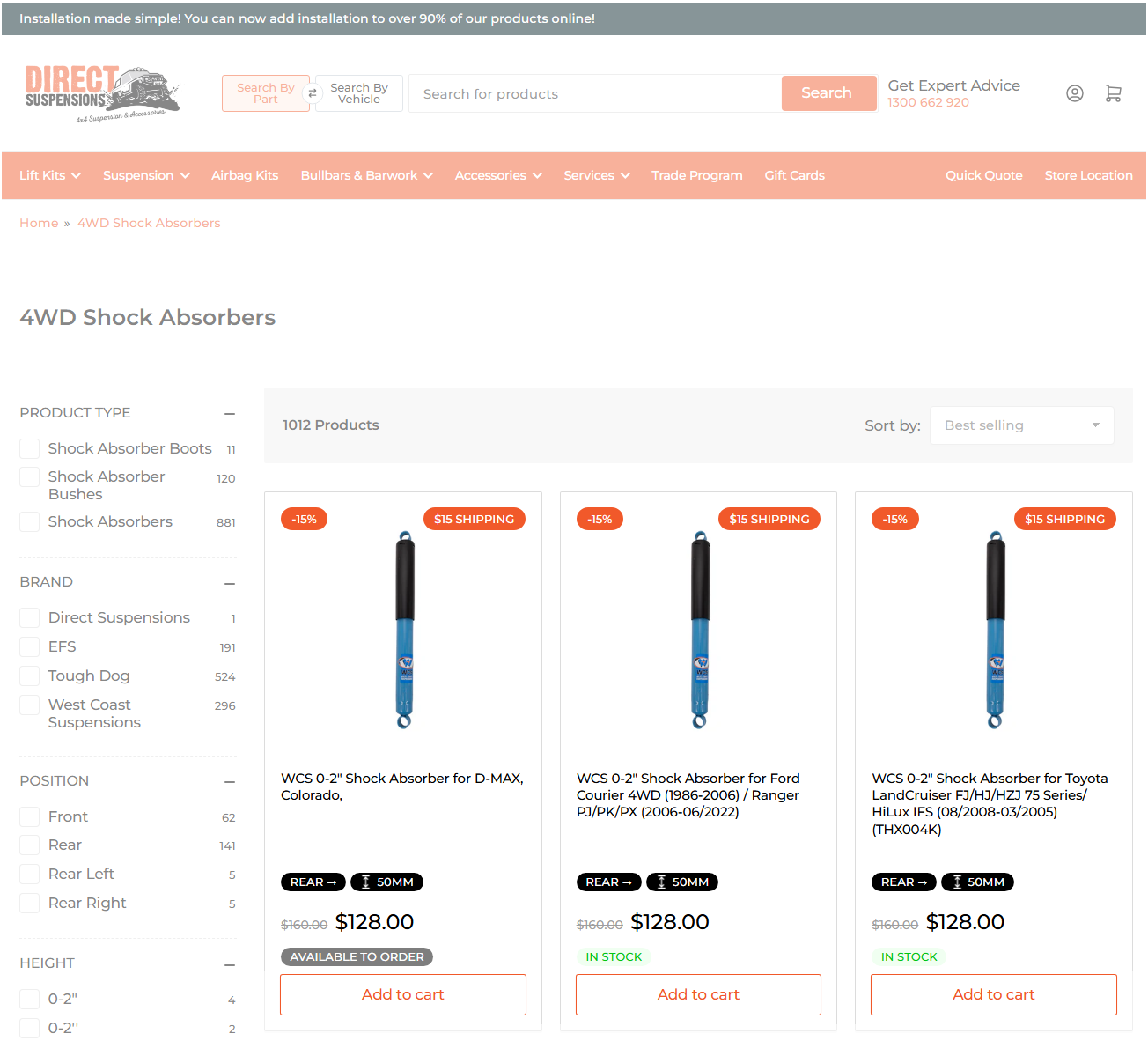Open the shopping cart icon
Image resolution: width=1148 pixels, height=1041 pixels.
1113,93
